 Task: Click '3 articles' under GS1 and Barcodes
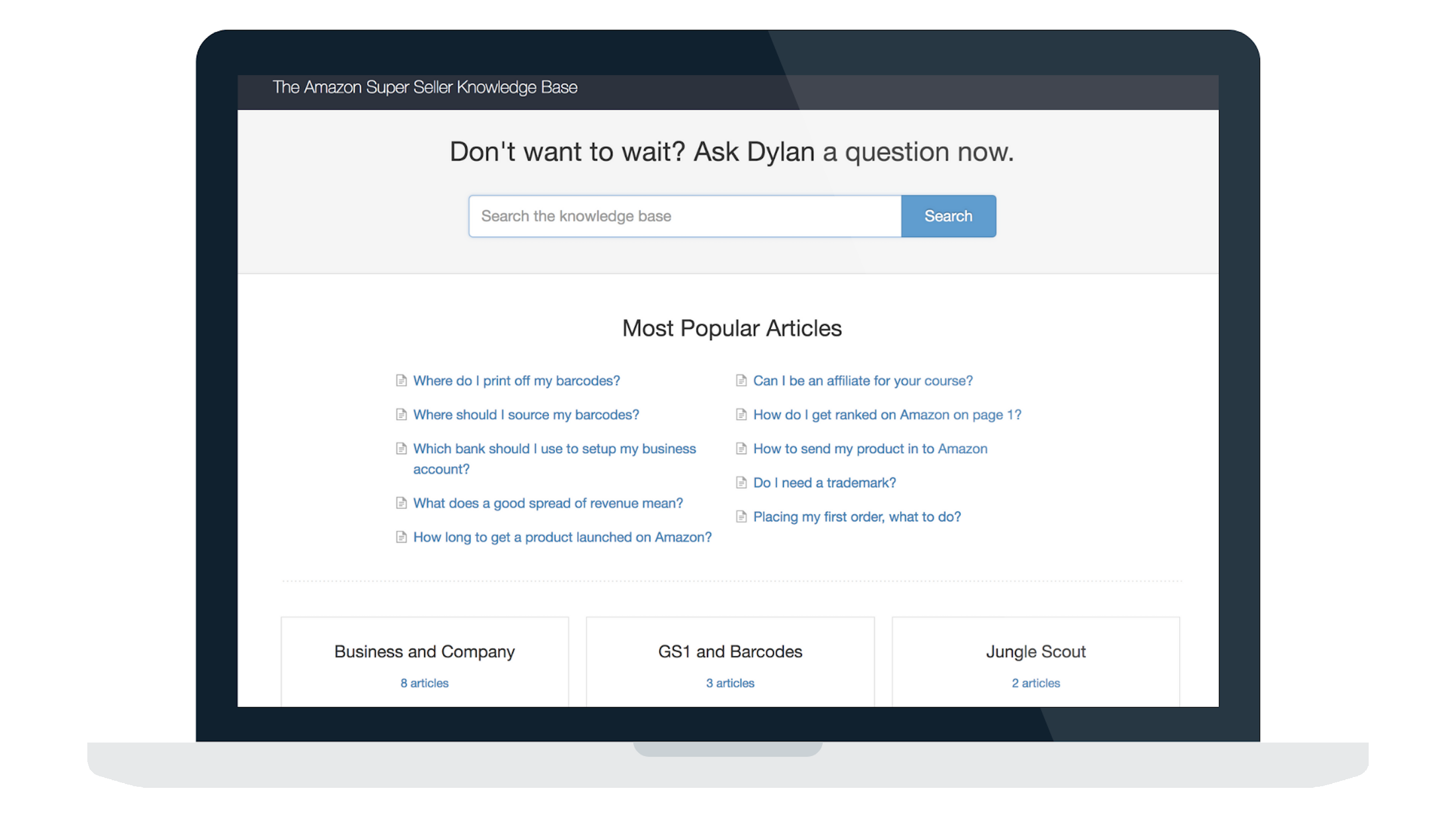click(x=730, y=683)
